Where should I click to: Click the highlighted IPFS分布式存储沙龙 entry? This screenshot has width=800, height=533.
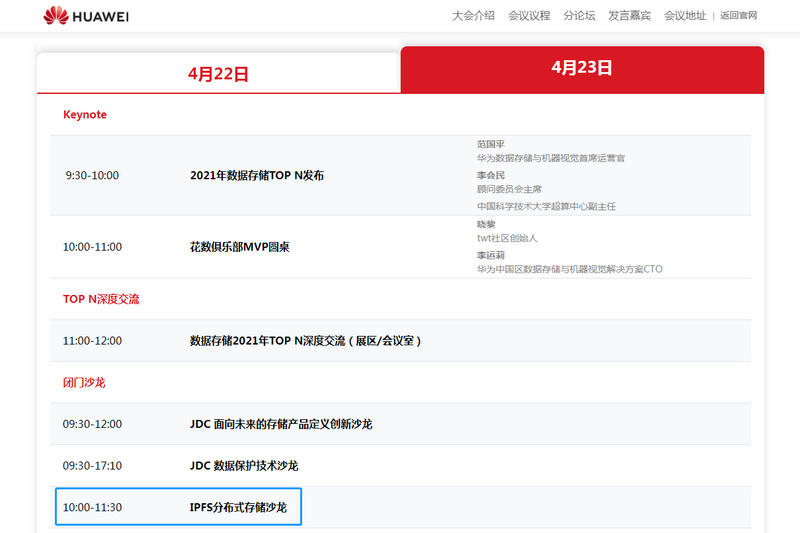pyautogui.click(x=238, y=507)
